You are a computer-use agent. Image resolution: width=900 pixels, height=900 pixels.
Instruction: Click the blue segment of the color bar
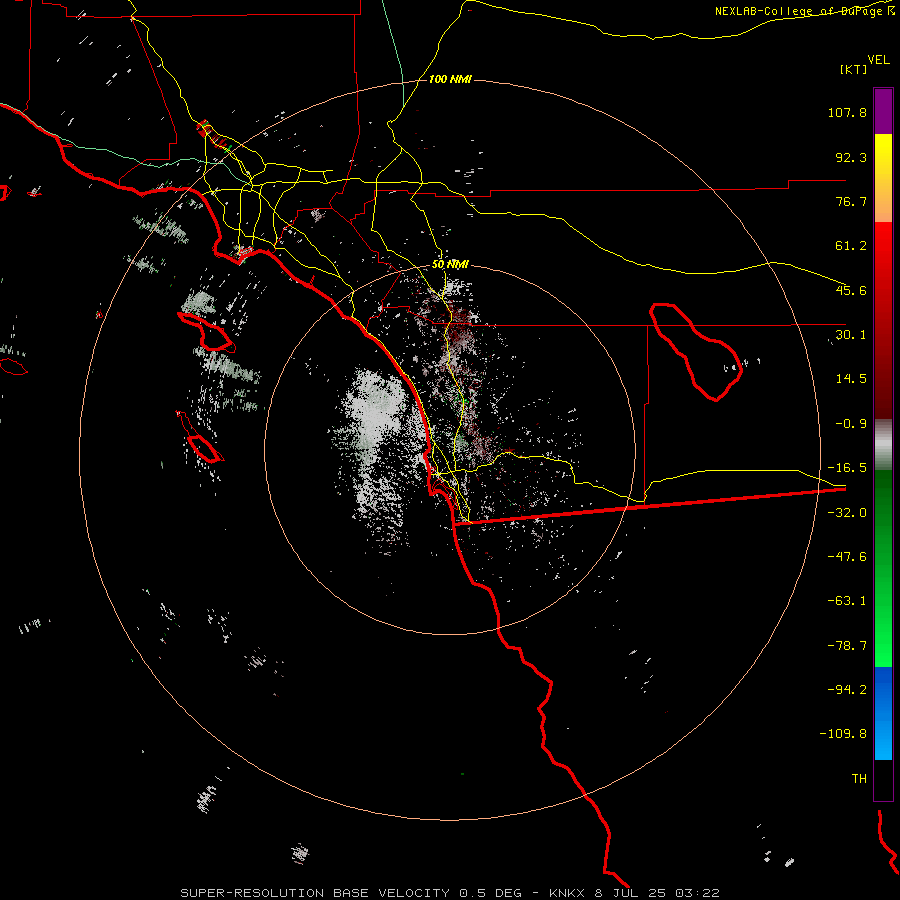coord(883,713)
